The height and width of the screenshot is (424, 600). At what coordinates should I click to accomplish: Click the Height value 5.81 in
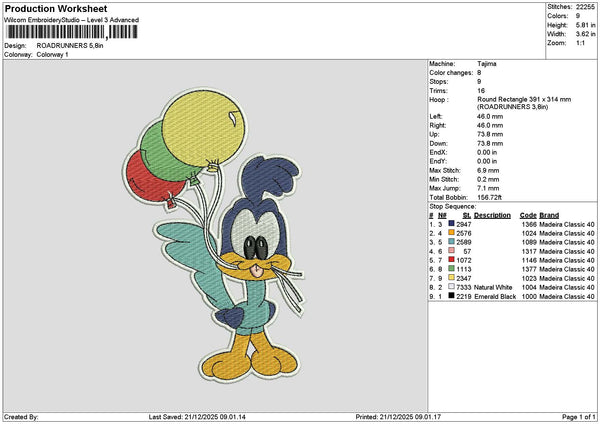pyautogui.click(x=585, y=25)
